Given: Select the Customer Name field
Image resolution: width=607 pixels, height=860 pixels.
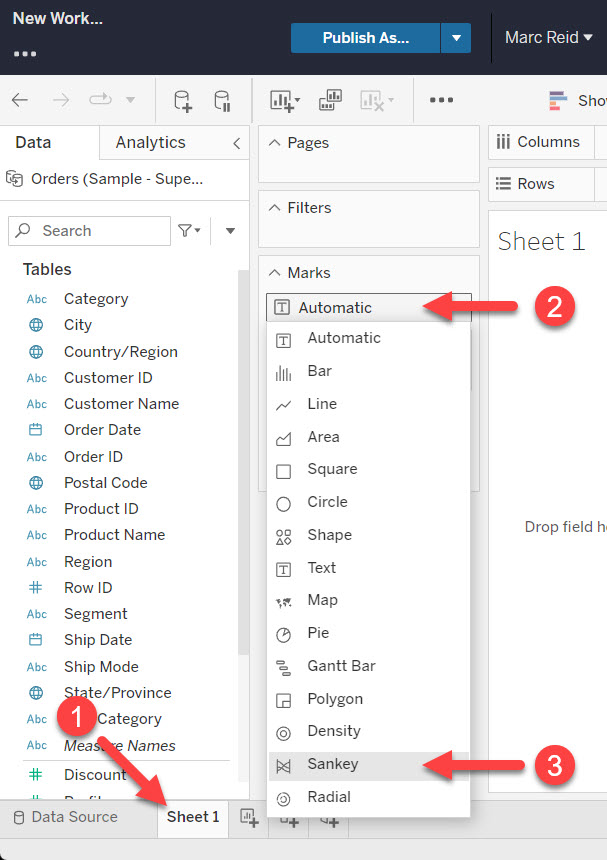Looking at the screenshot, I should click(x=121, y=404).
